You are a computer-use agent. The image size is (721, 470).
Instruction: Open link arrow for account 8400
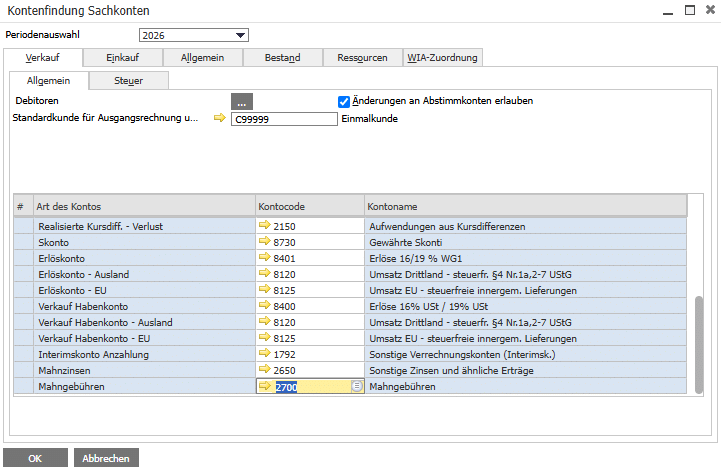coord(264,305)
